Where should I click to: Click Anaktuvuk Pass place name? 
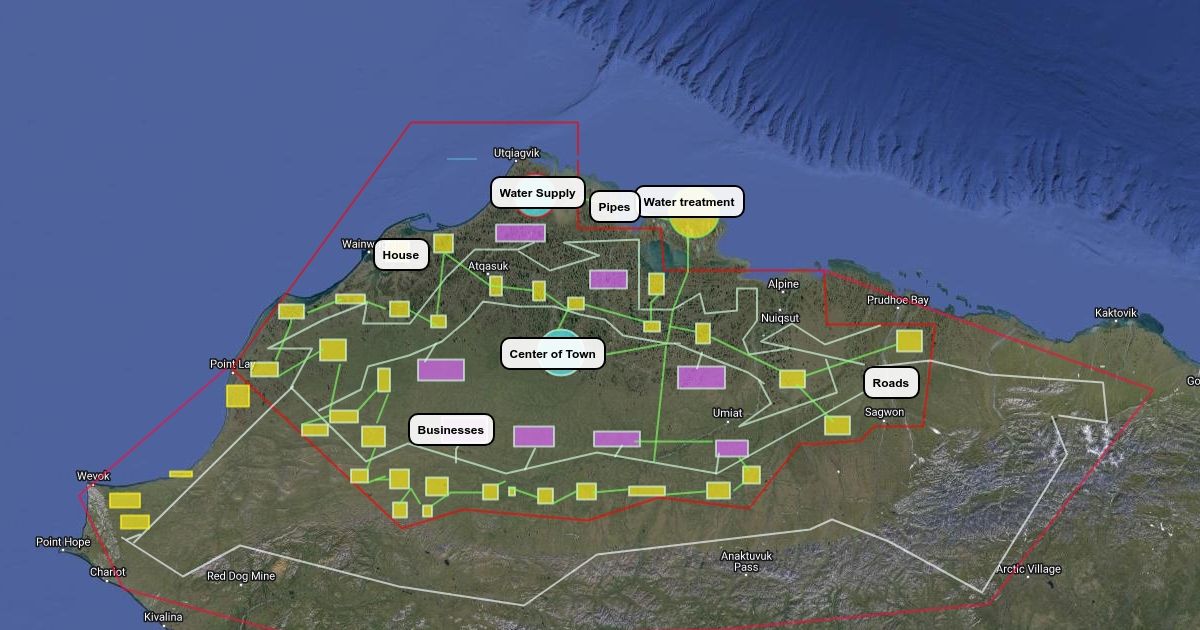tap(746, 561)
